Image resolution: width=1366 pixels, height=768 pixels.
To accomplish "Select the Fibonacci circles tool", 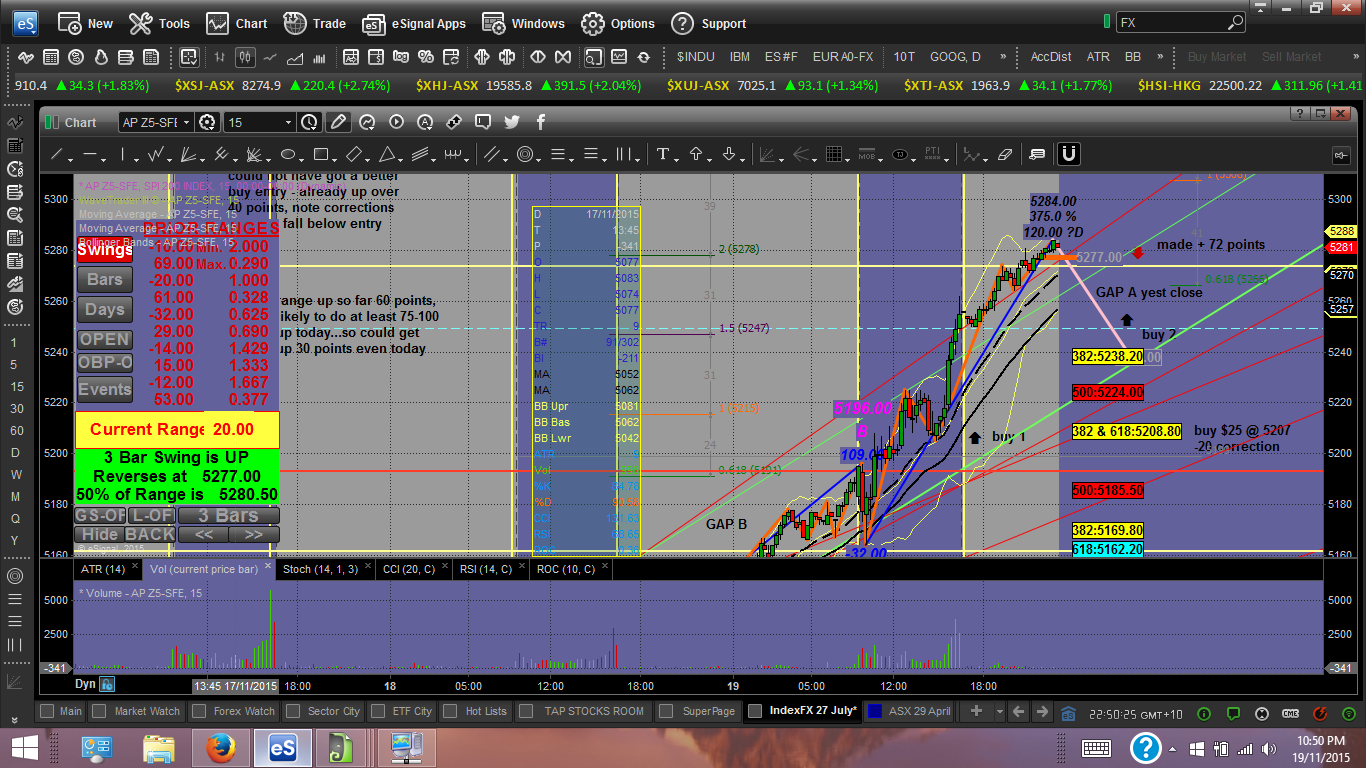I will click(523, 155).
